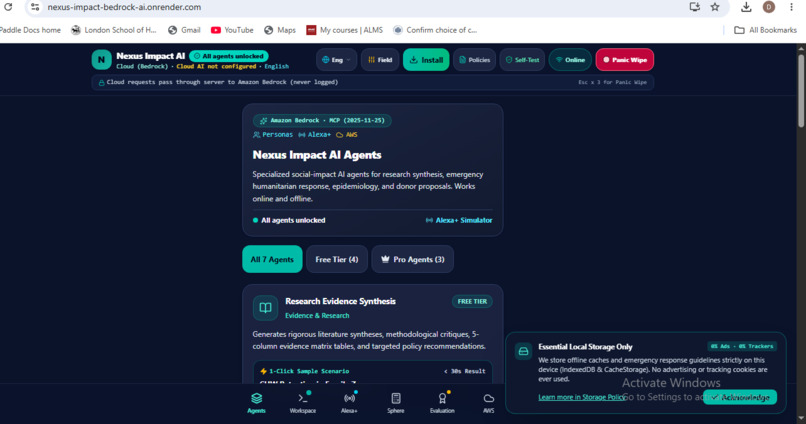Click the Nexus Impact AI 'N' logo
Screen dimensions: 806x424
point(101,60)
